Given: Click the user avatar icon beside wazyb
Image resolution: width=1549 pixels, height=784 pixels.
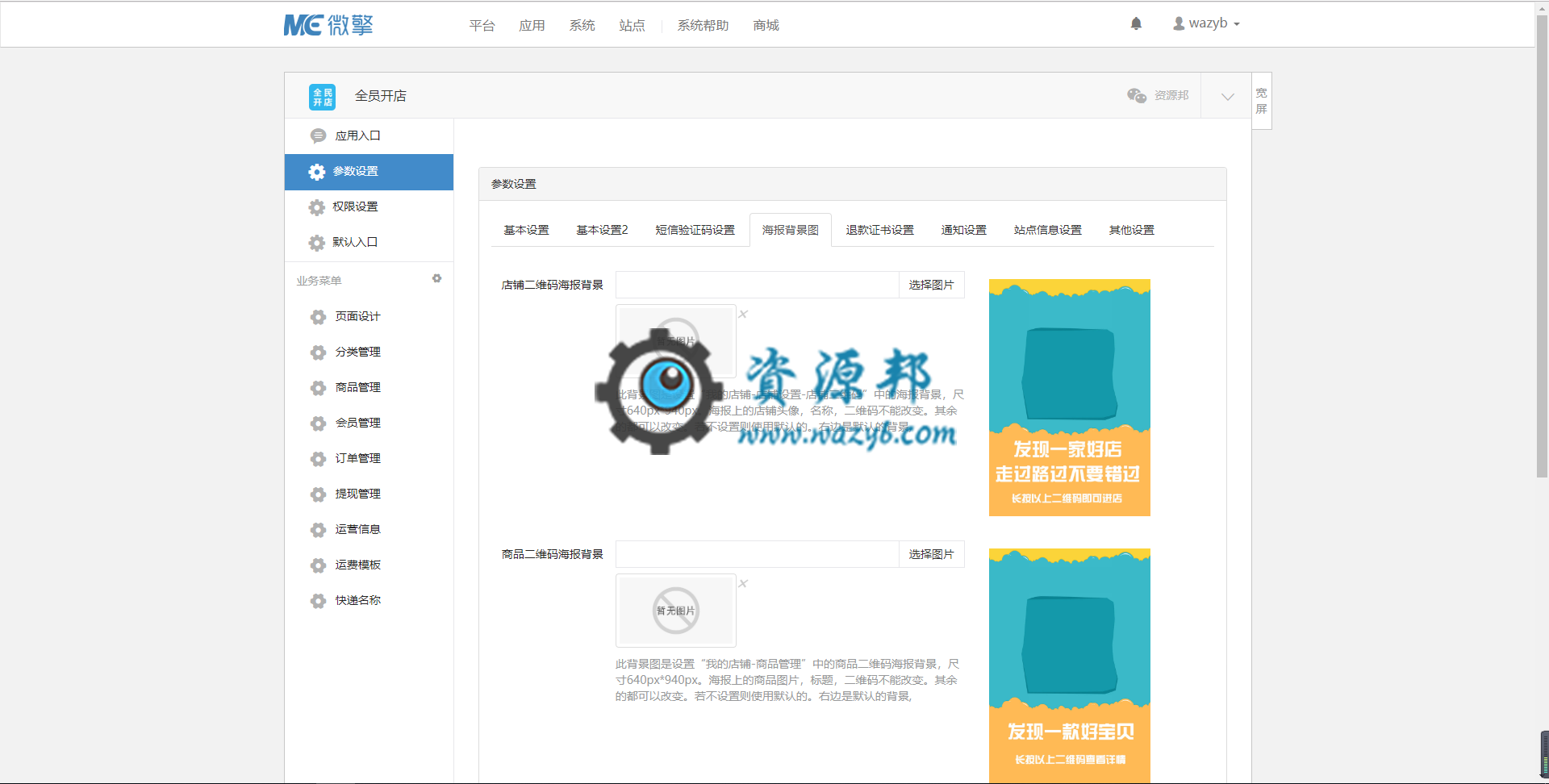Looking at the screenshot, I should tap(1179, 24).
